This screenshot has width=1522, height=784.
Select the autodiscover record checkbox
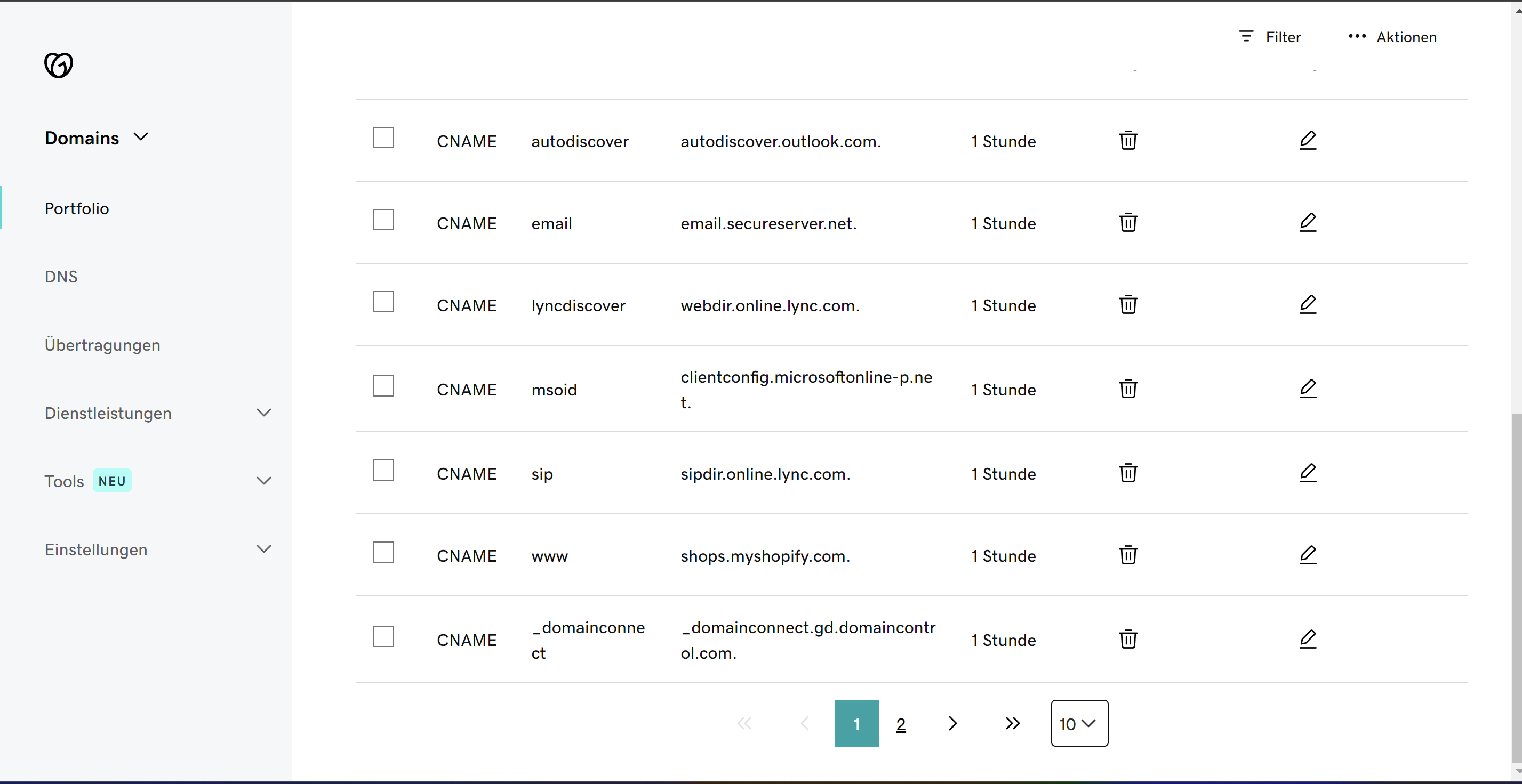(383, 138)
